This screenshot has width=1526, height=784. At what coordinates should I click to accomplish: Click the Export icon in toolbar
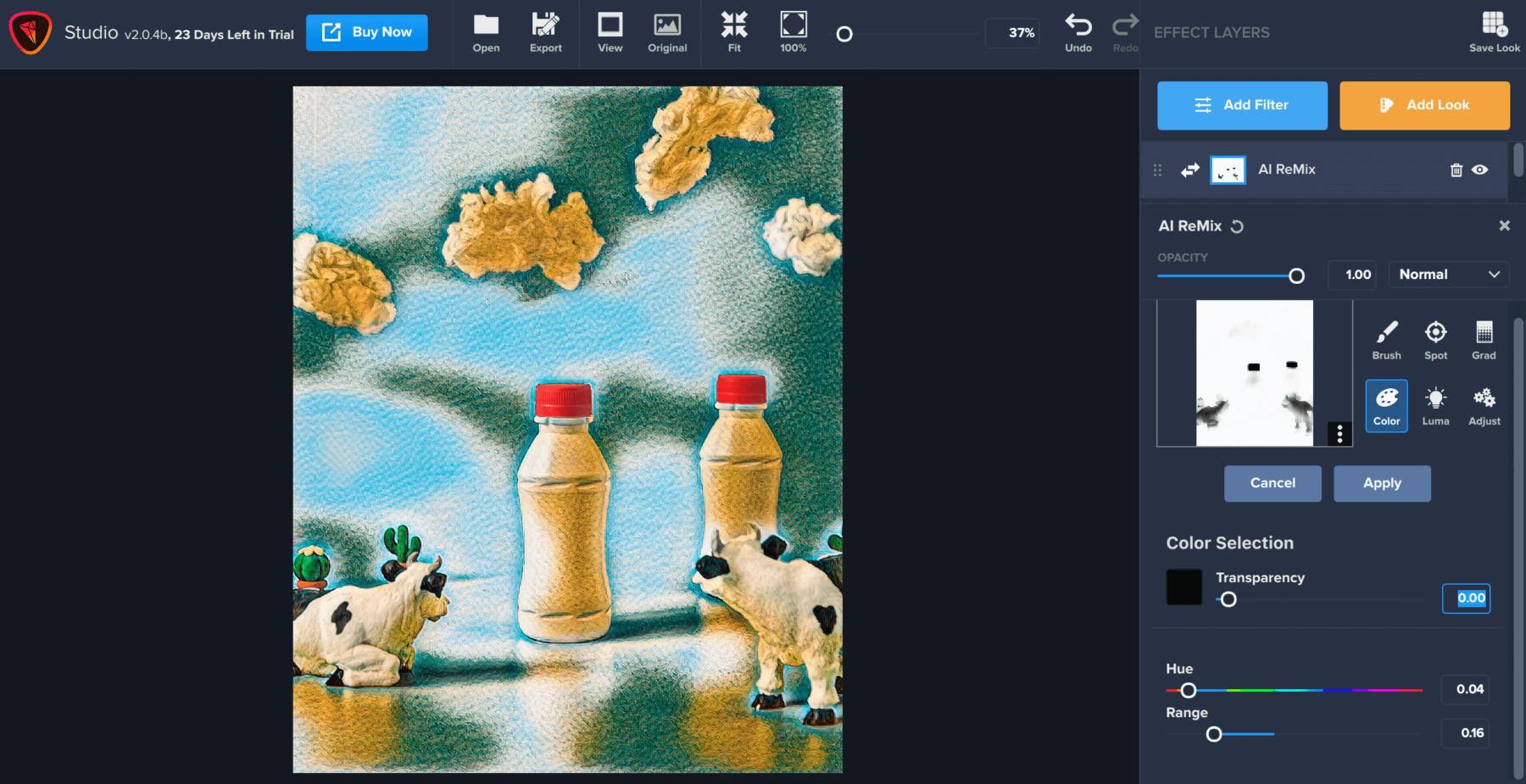[x=546, y=33]
